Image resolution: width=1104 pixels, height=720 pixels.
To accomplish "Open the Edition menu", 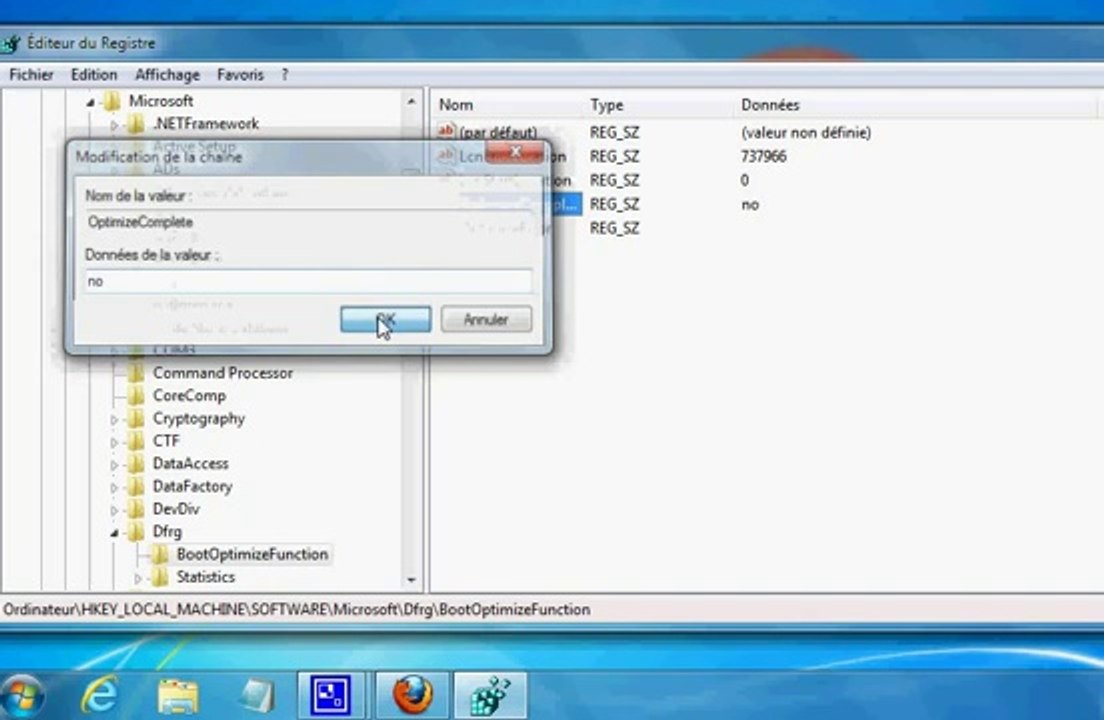I will [x=94, y=75].
